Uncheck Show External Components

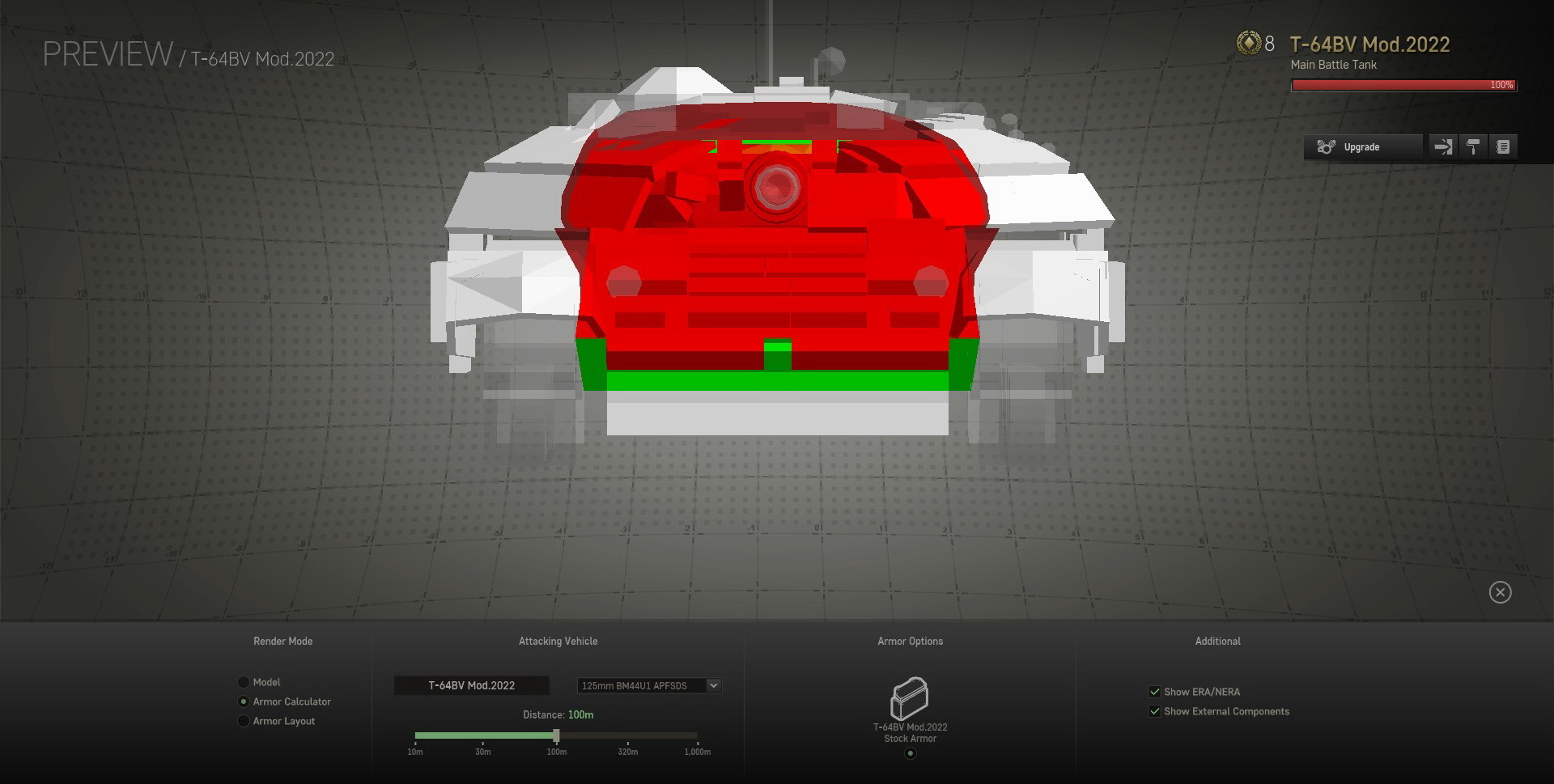click(1155, 711)
